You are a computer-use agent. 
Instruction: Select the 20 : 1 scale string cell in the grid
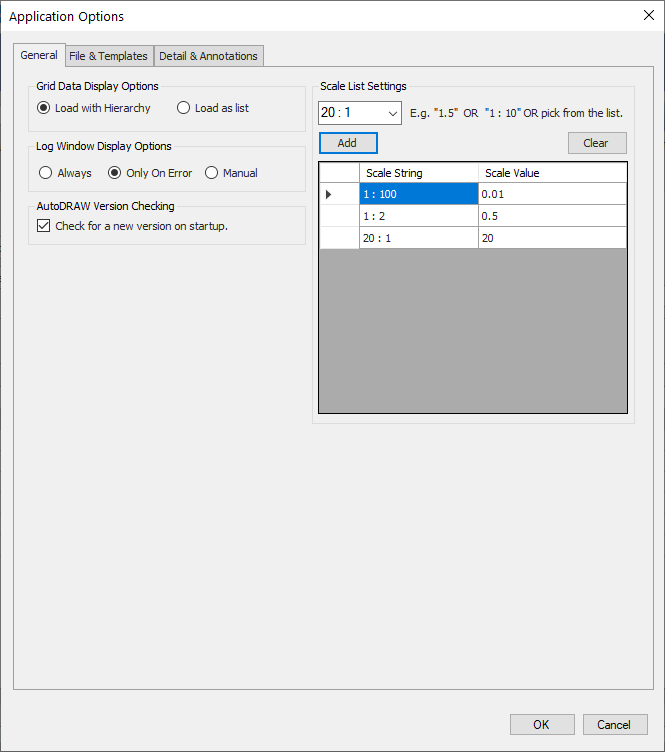pos(419,238)
